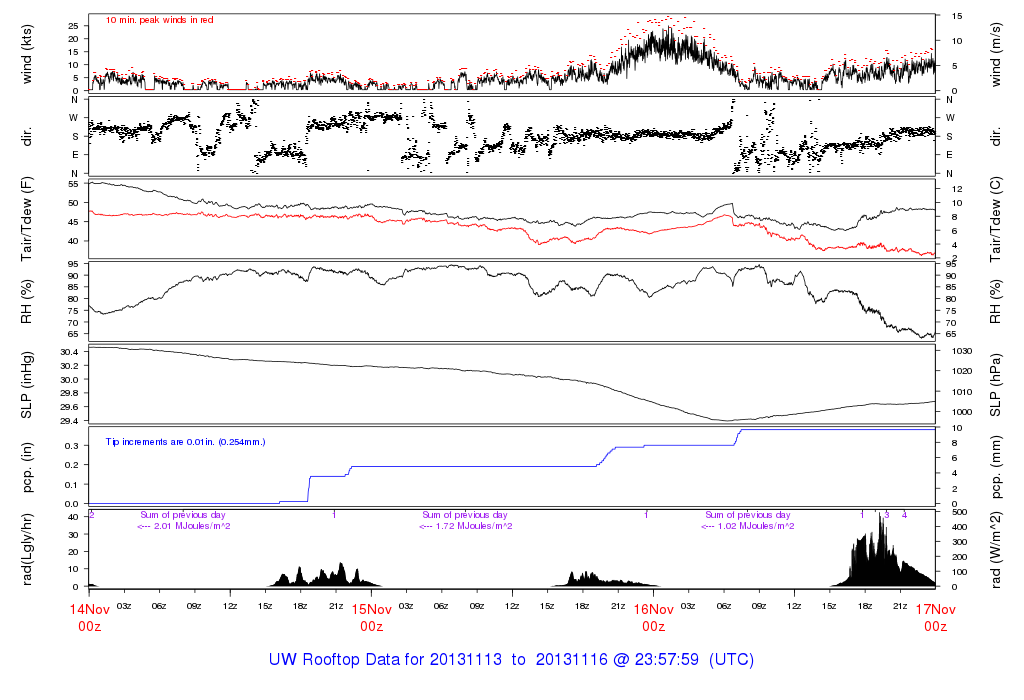The height and width of the screenshot is (700, 1024).
Task: Select the 'rad(Lgly/hr)' axis label
Action: click(x=27, y=549)
